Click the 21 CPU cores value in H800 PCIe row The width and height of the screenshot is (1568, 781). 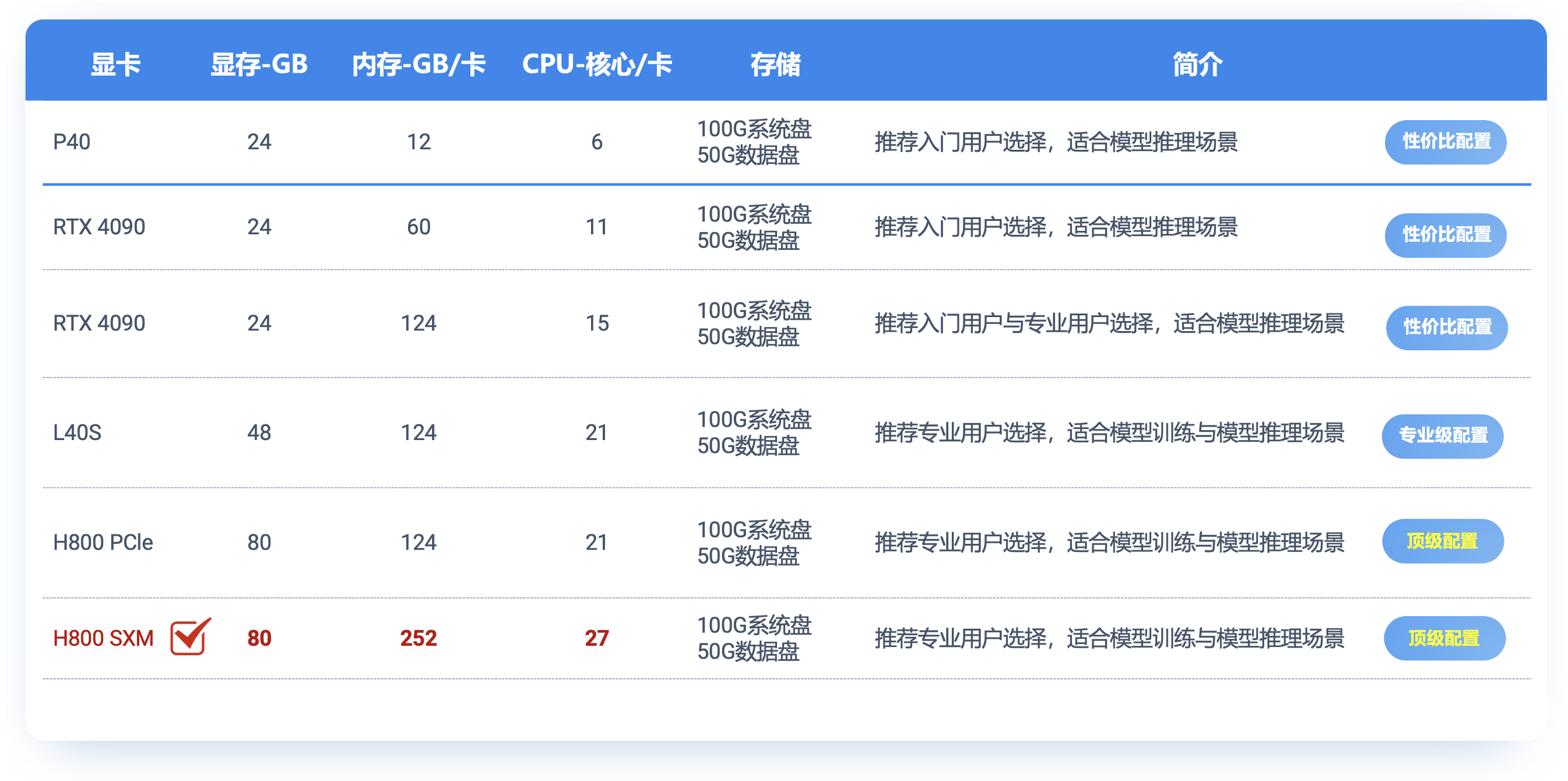tap(597, 543)
